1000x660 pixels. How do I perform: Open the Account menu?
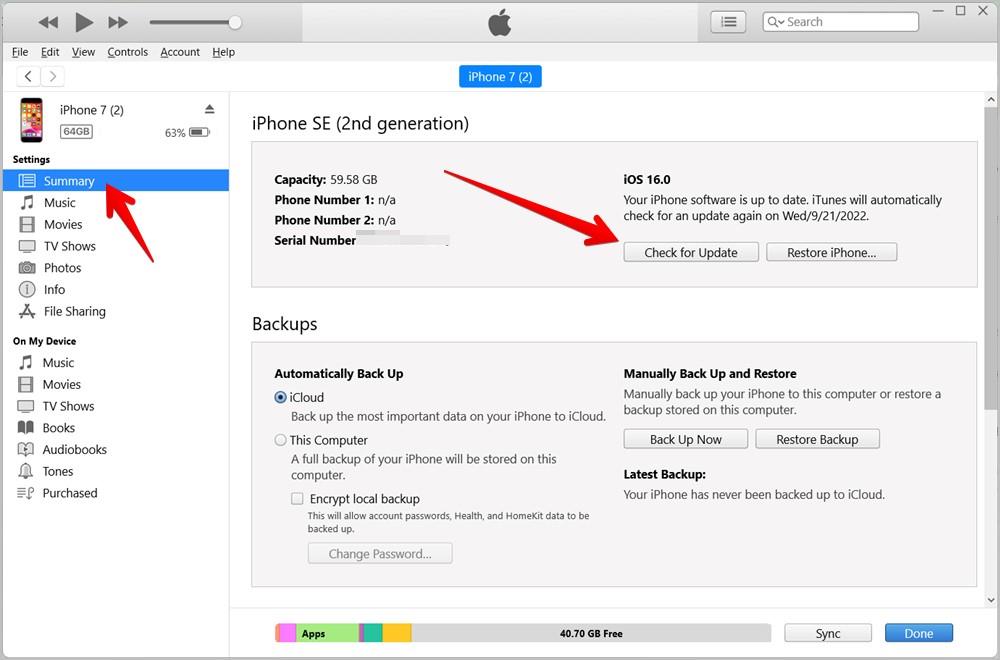(x=180, y=52)
